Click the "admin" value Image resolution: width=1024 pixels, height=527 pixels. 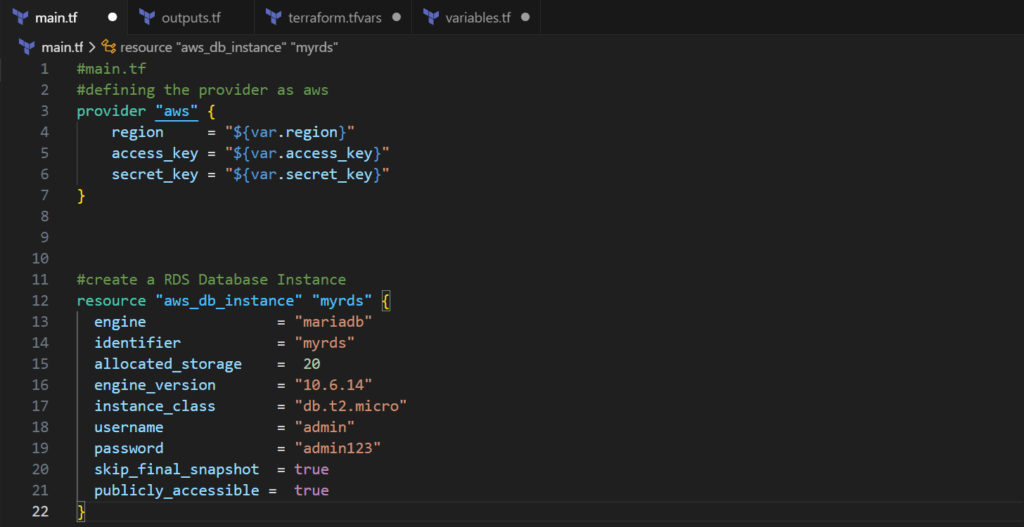[x=324, y=427]
